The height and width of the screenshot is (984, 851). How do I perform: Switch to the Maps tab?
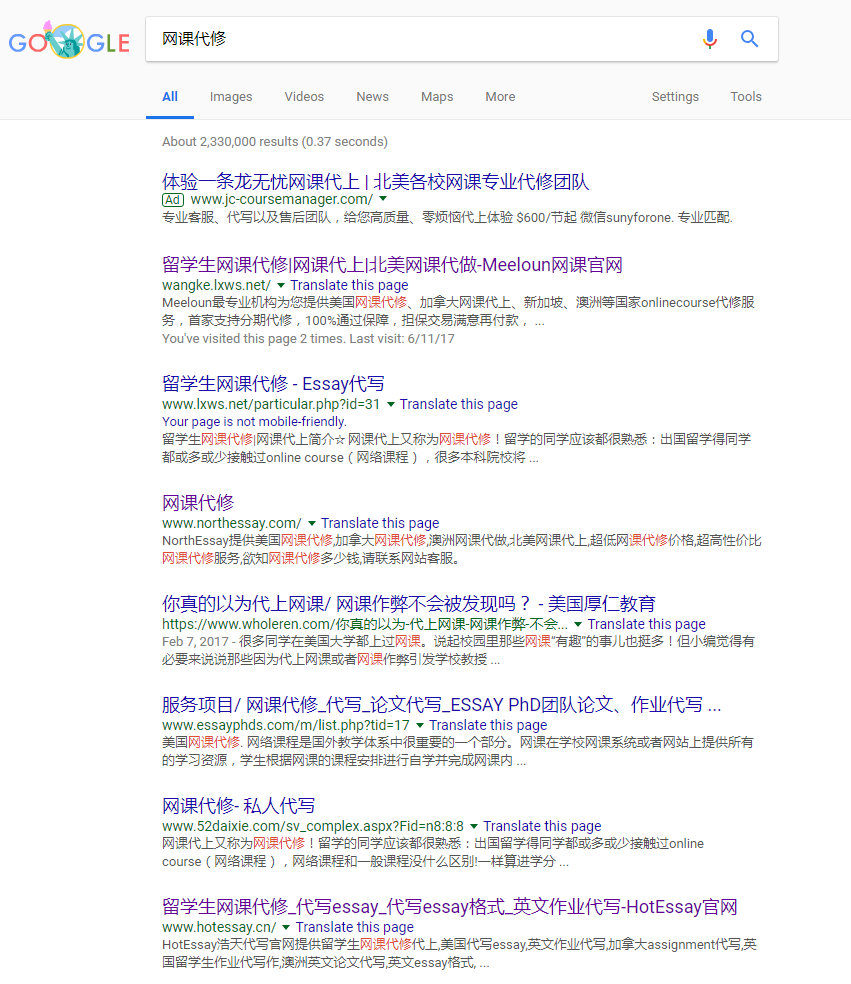point(437,97)
